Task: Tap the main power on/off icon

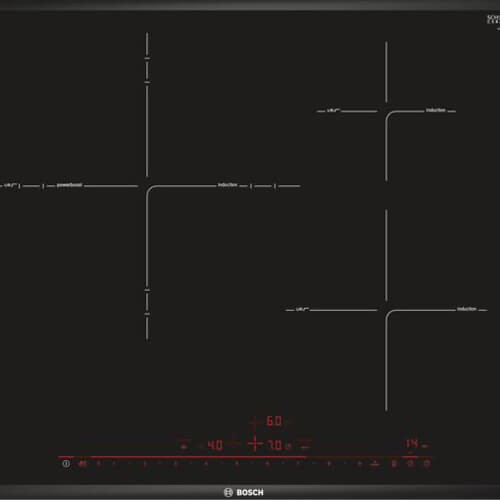Action: [66, 464]
